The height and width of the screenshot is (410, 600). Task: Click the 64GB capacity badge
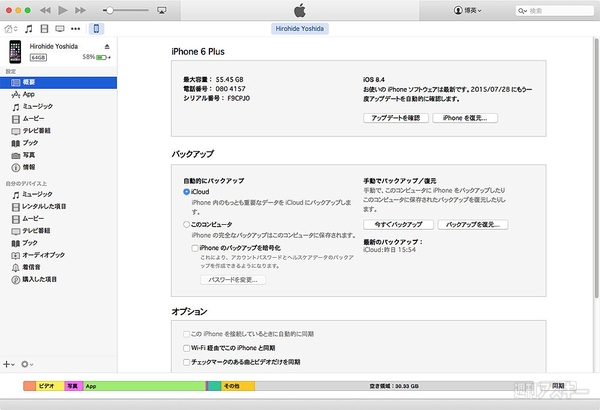pos(38,57)
